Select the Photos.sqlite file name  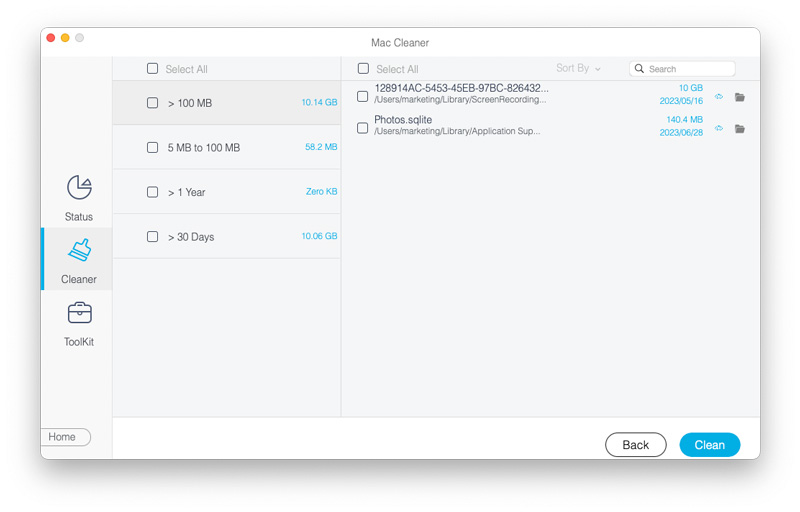coord(403,120)
